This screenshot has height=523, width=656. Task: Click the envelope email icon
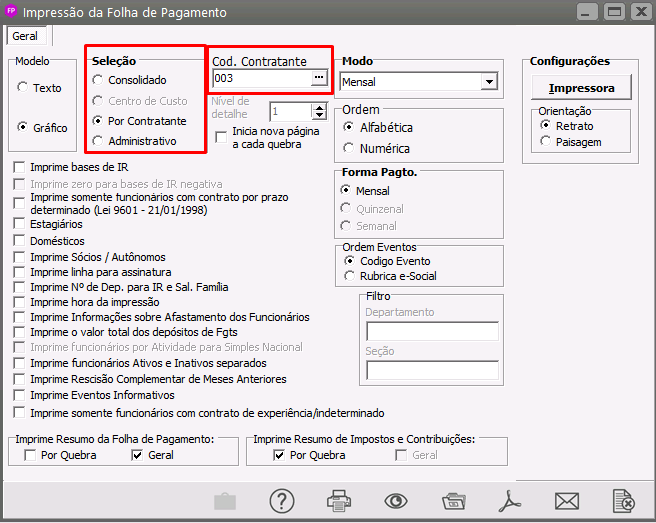point(567,500)
